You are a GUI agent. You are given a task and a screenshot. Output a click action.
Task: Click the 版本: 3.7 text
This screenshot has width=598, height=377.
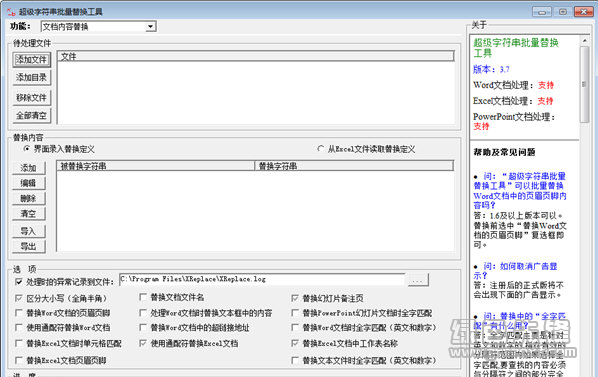491,69
